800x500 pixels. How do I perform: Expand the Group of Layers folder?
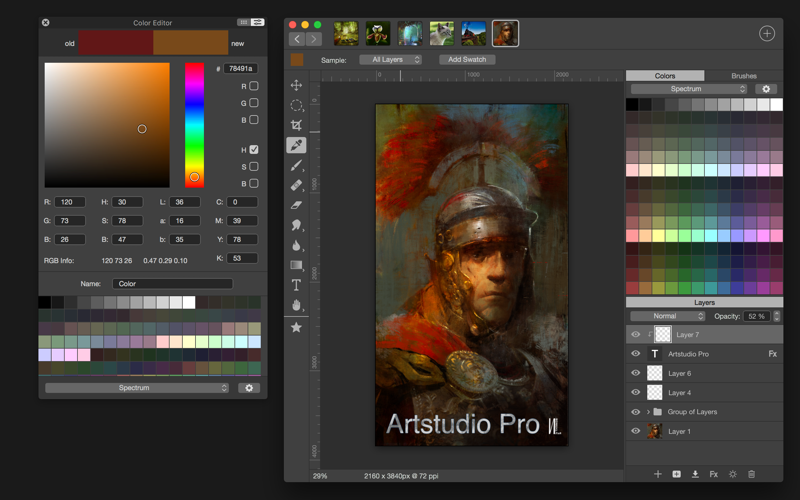tap(648, 412)
